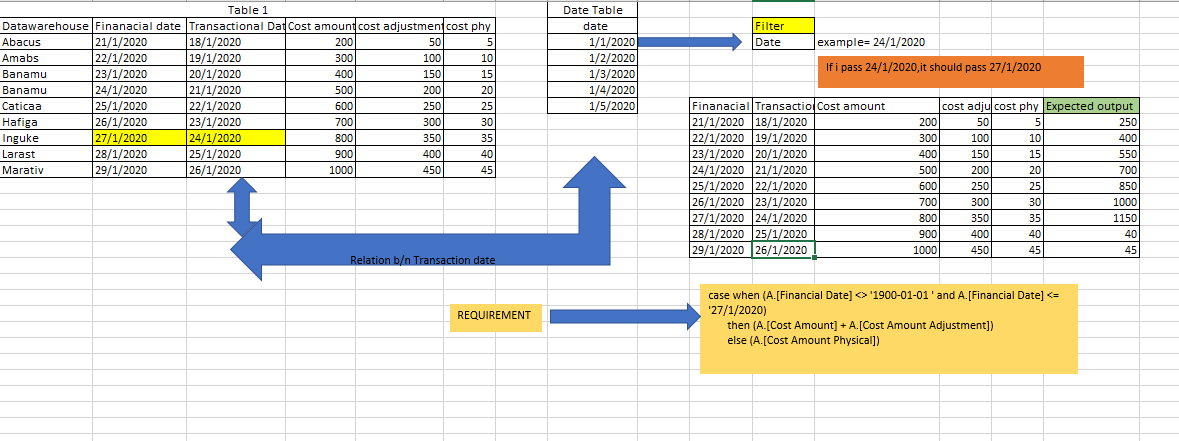This screenshot has height=441, width=1179.
Task: Click cost phy 40 in the Larast row
Action: click(x=469, y=154)
